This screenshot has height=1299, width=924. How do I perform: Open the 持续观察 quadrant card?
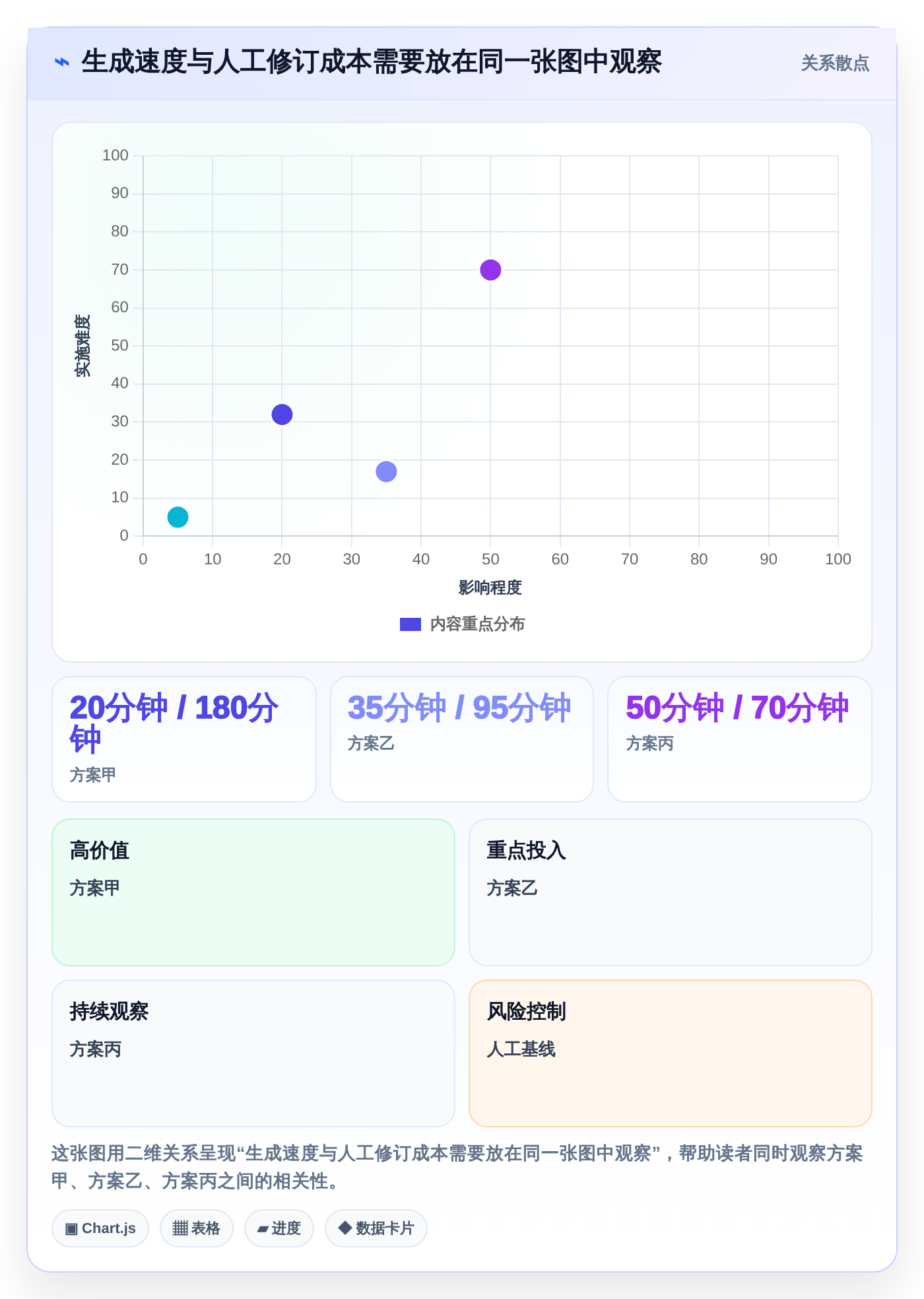tap(253, 1053)
